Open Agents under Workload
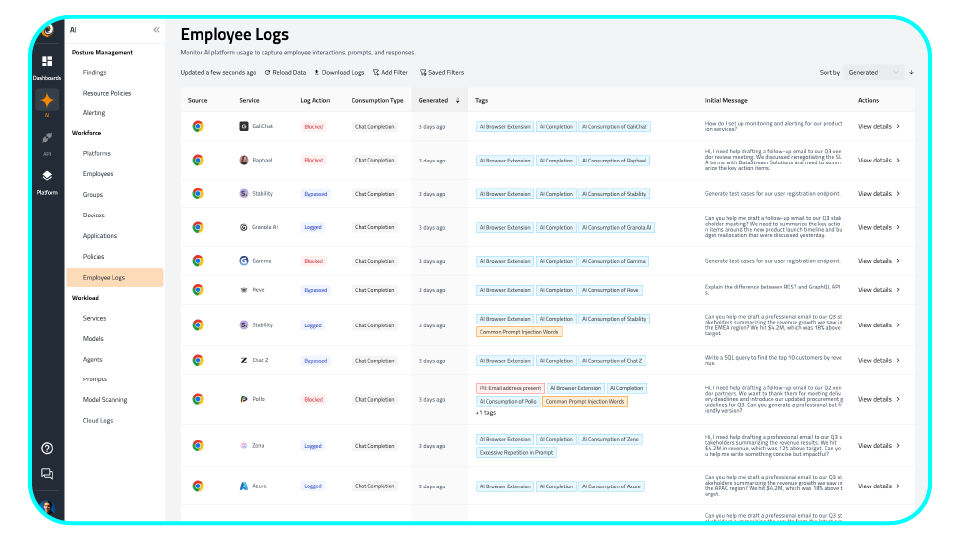 [92, 359]
